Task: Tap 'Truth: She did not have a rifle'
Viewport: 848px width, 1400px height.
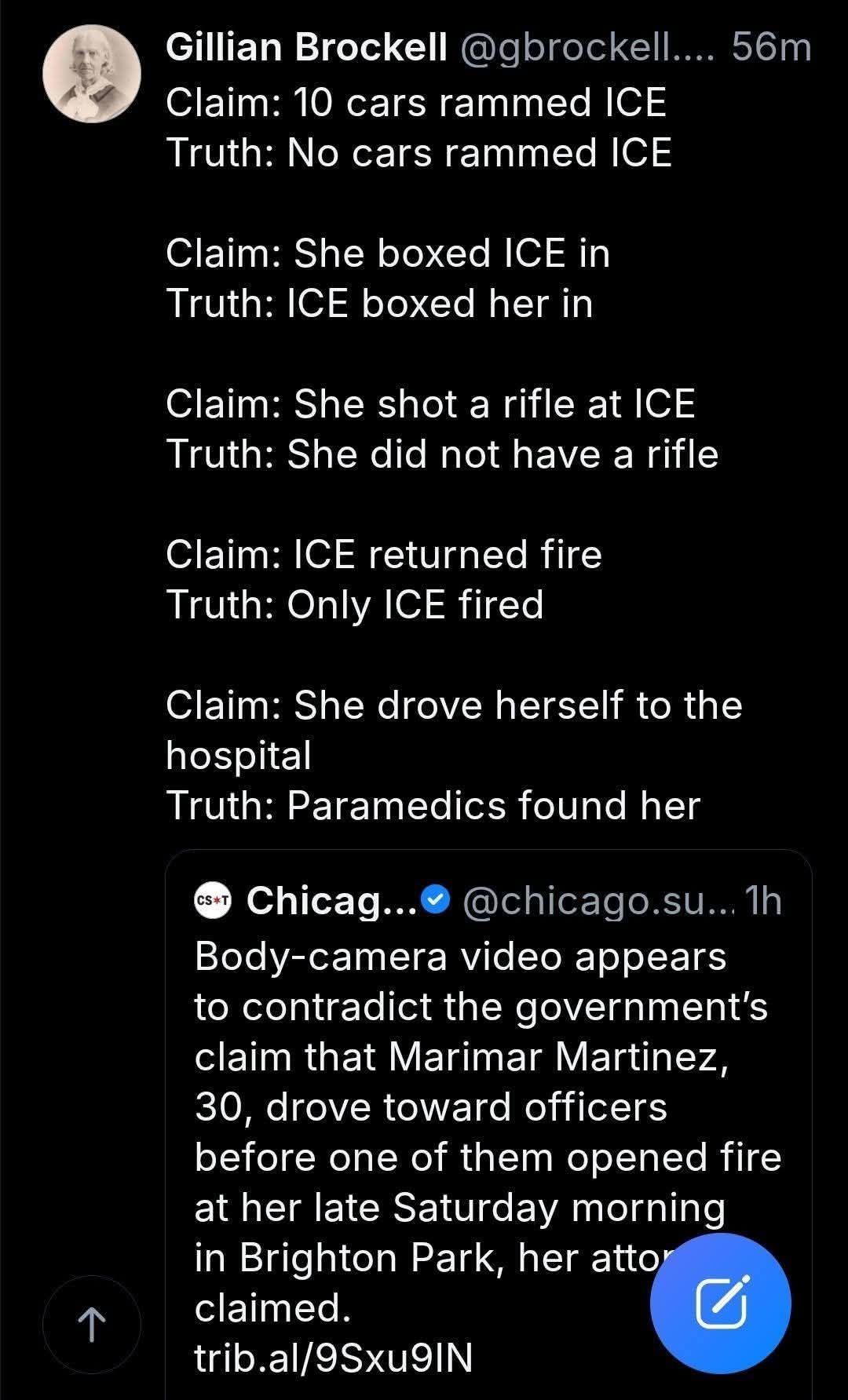Action: [442, 454]
